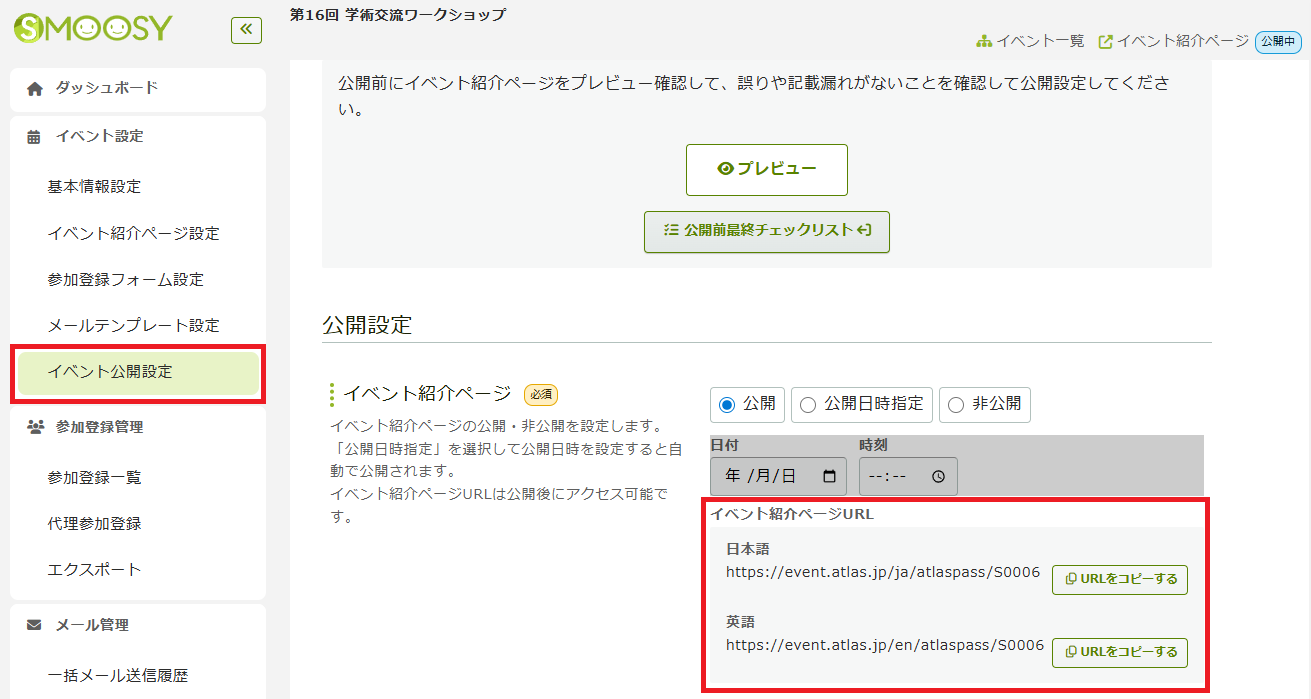
Task: Click the calendar icon in date field
Action: 828,476
